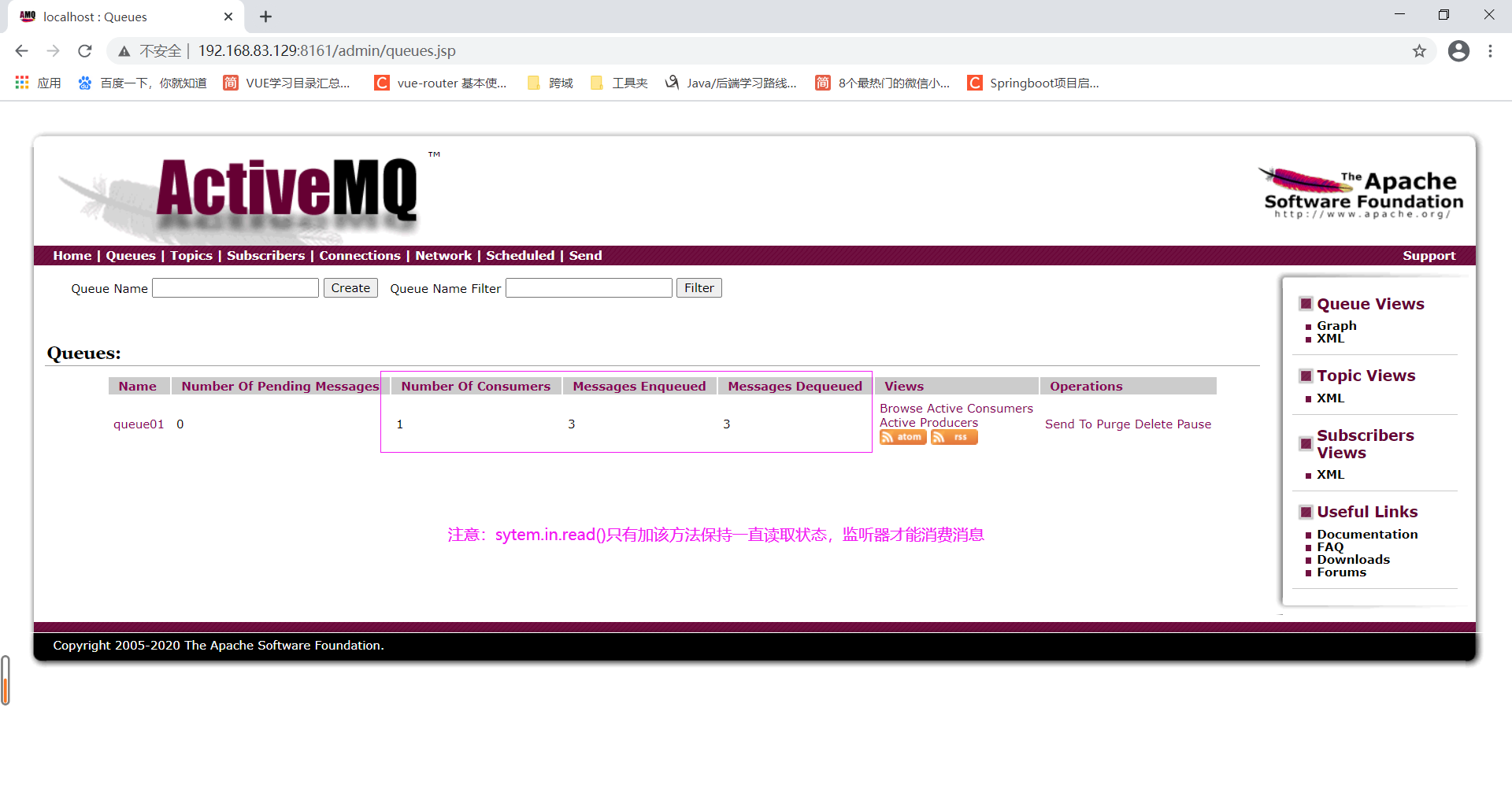
Task: Click the browser back arrow
Action: coord(21,50)
